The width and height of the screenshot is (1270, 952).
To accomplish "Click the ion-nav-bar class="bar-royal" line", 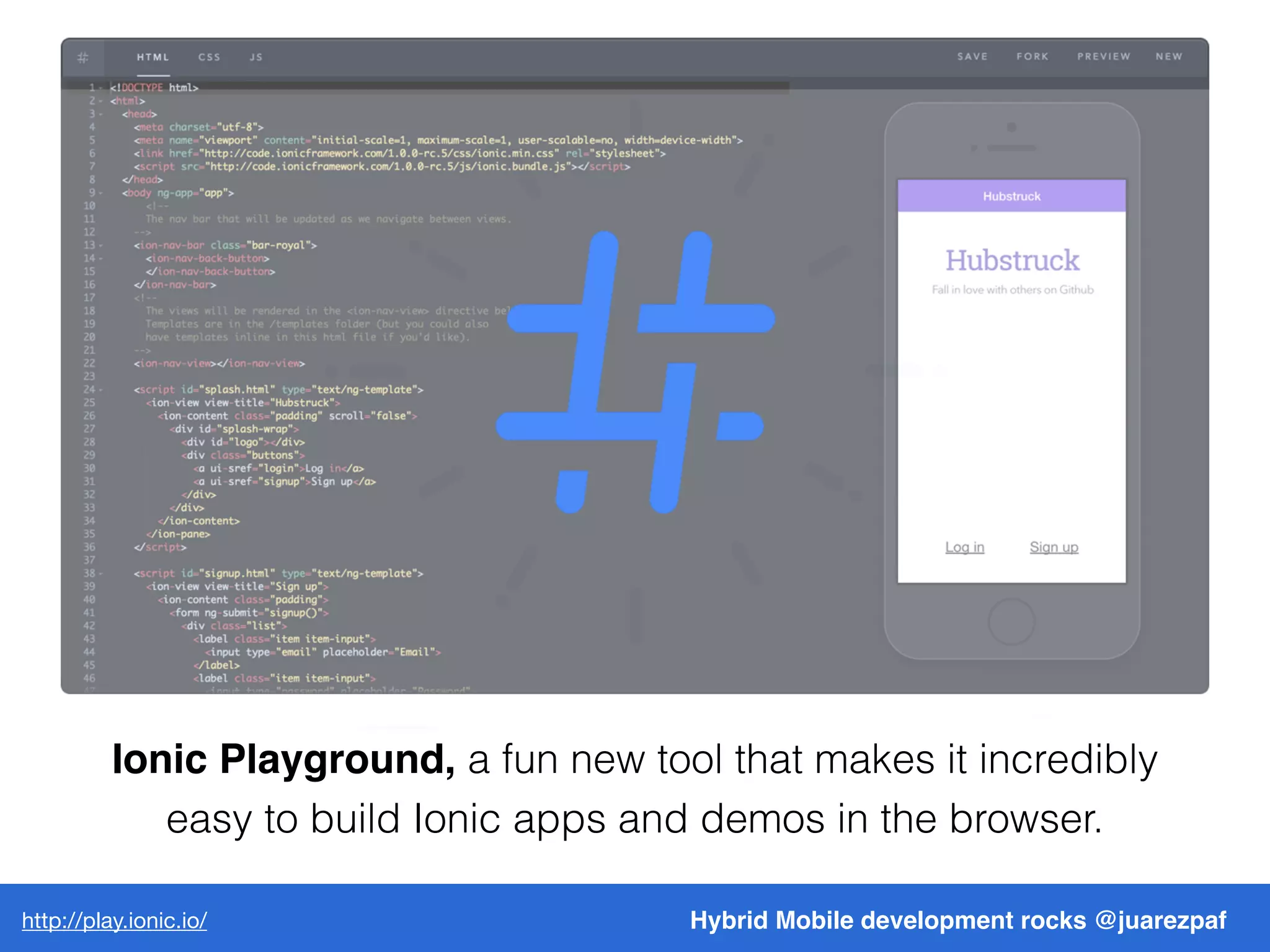I will [x=225, y=245].
